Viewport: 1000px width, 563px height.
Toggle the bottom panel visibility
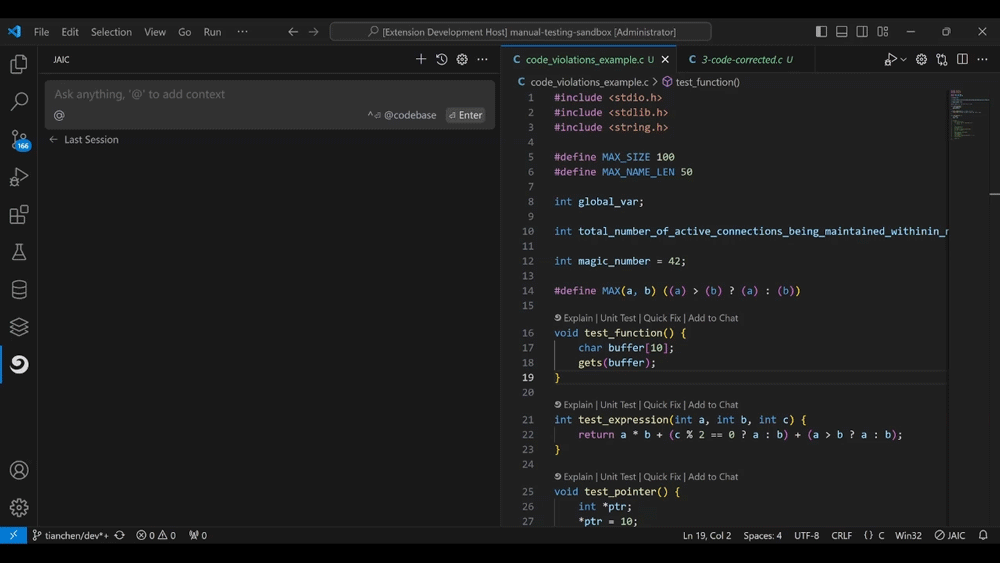tap(842, 31)
